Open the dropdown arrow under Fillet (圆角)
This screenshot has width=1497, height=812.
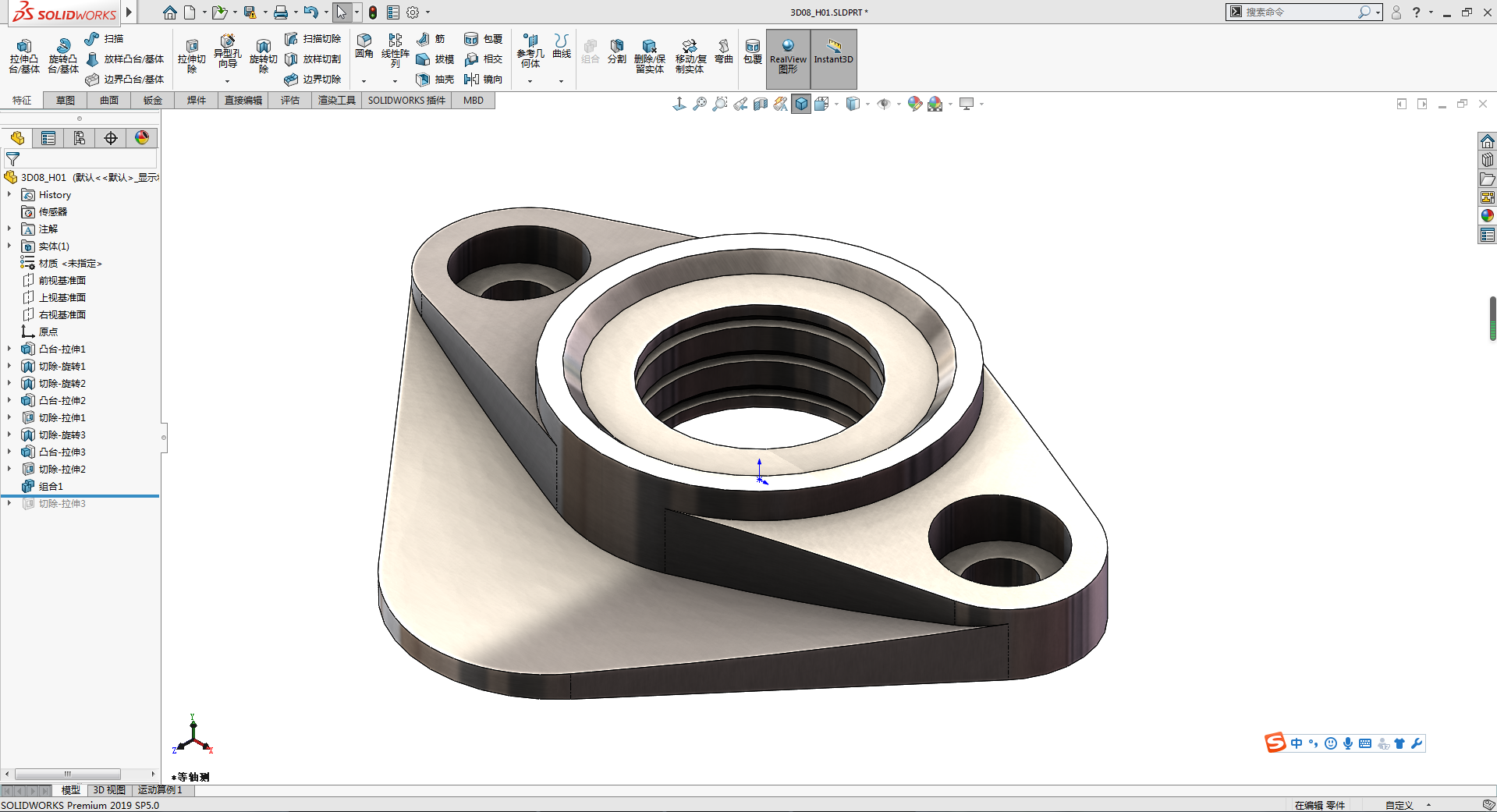pyautogui.click(x=364, y=81)
